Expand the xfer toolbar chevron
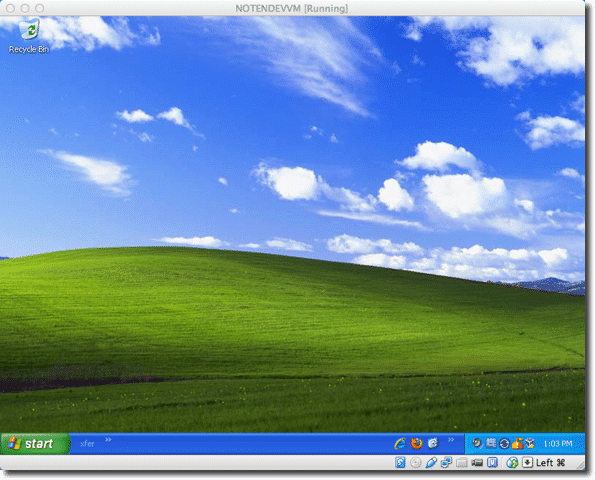 click(x=108, y=439)
